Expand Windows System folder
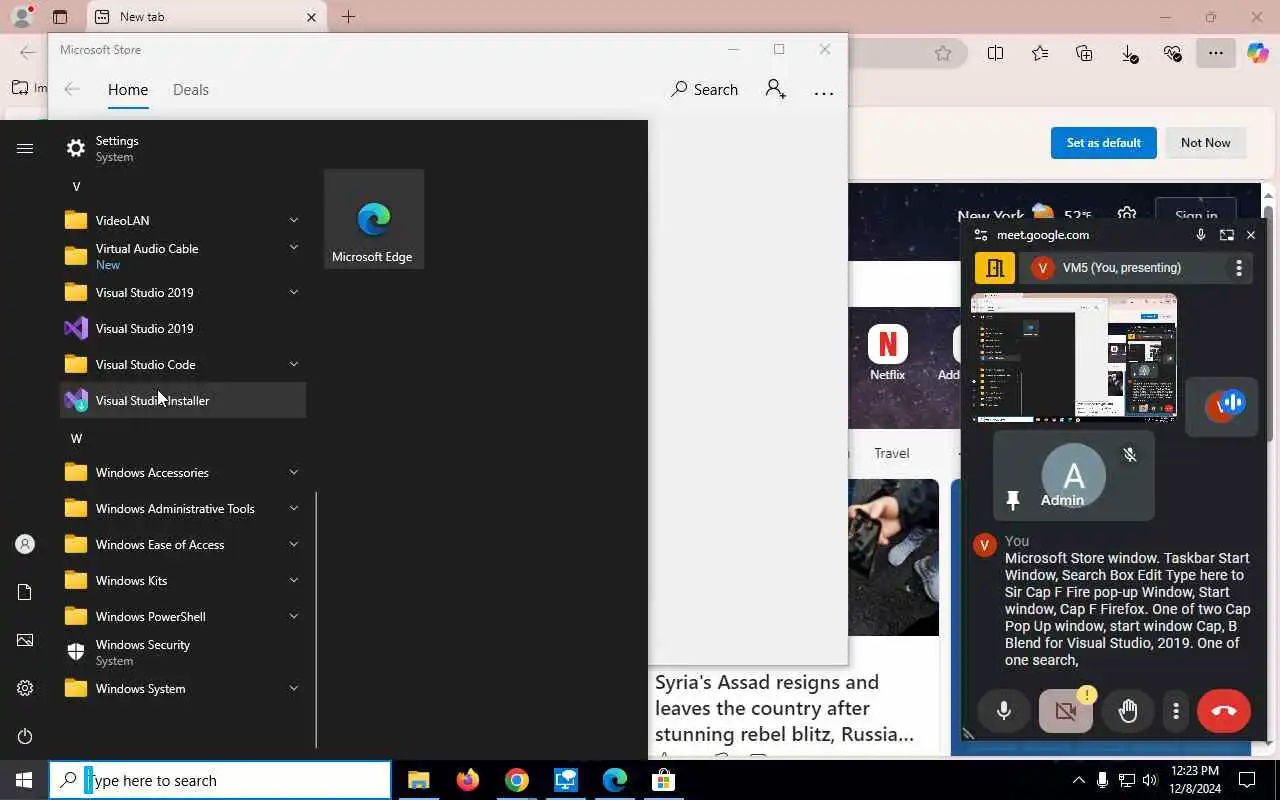This screenshot has height=800, width=1280. coord(294,688)
